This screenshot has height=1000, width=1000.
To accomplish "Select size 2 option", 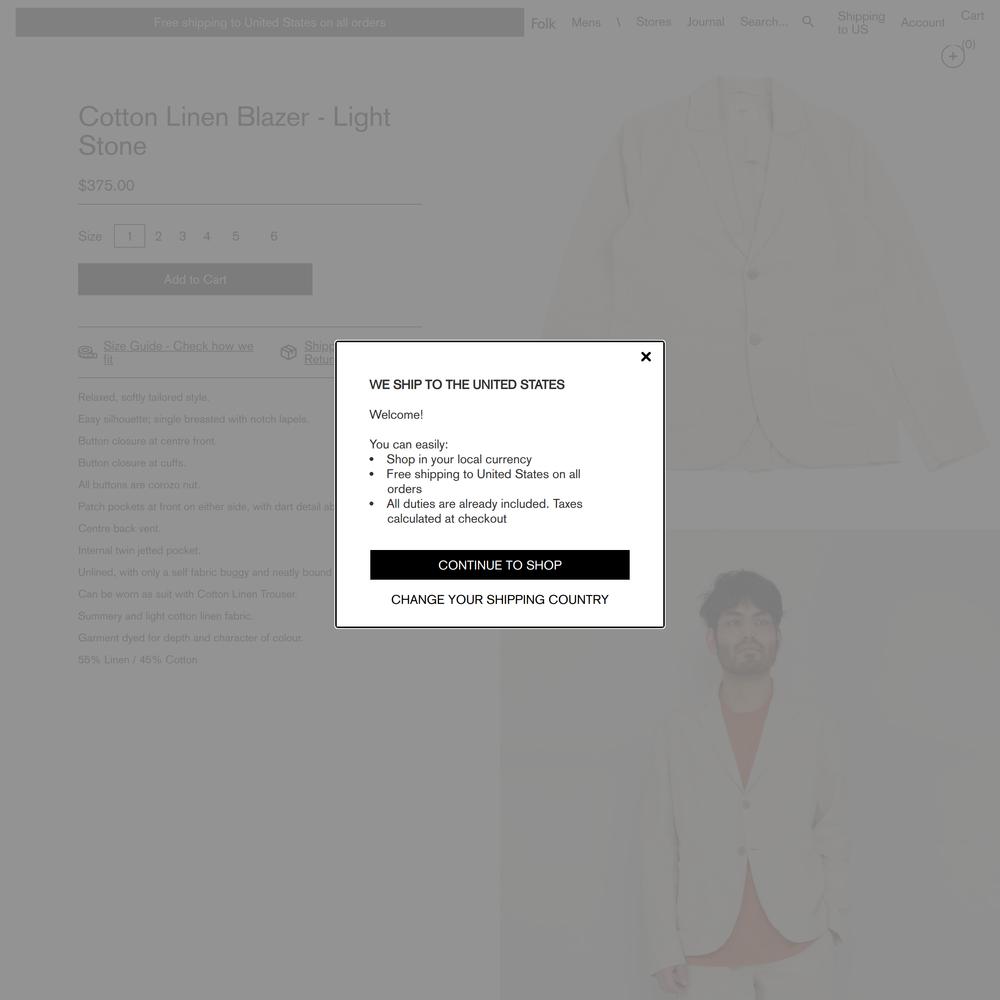I will (x=158, y=236).
